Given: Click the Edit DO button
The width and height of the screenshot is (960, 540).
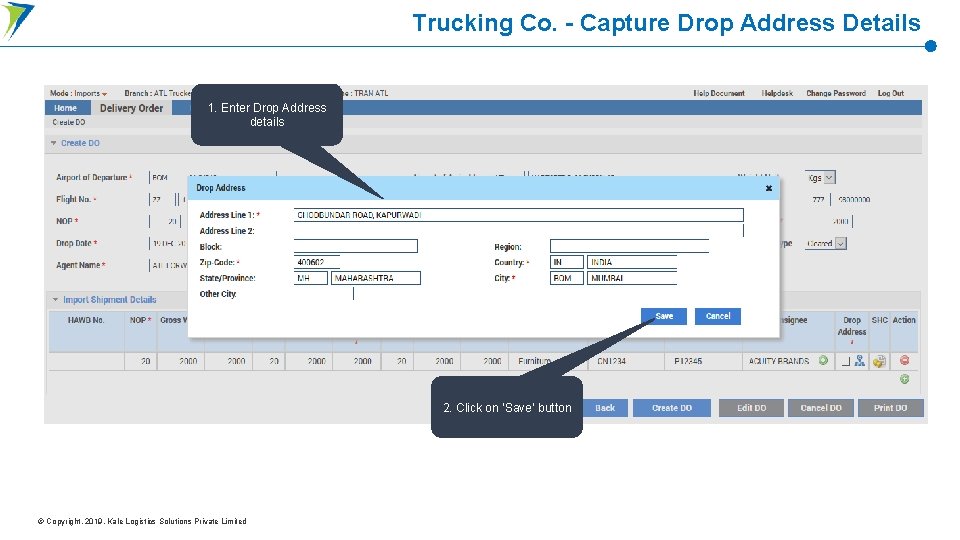Looking at the screenshot, I should pyautogui.click(x=751, y=408).
